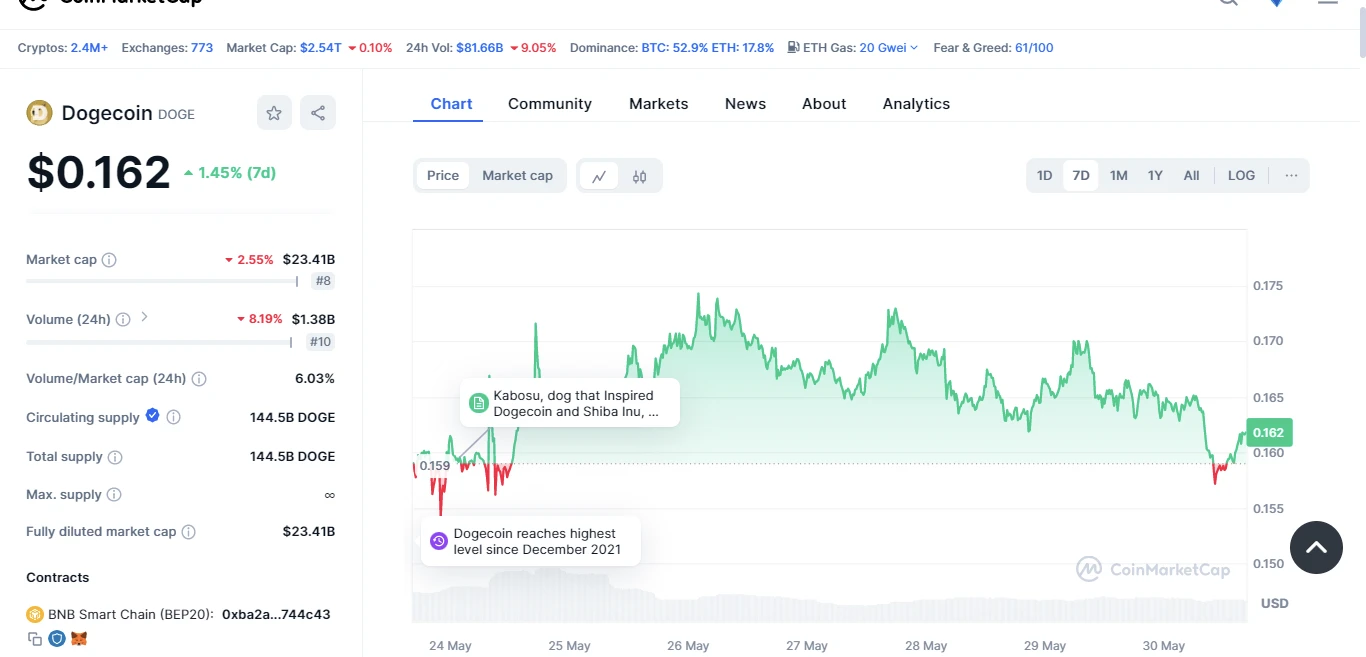Set chart range to 1D
The width and height of the screenshot is (1366, 657).
pos(1045,176)
